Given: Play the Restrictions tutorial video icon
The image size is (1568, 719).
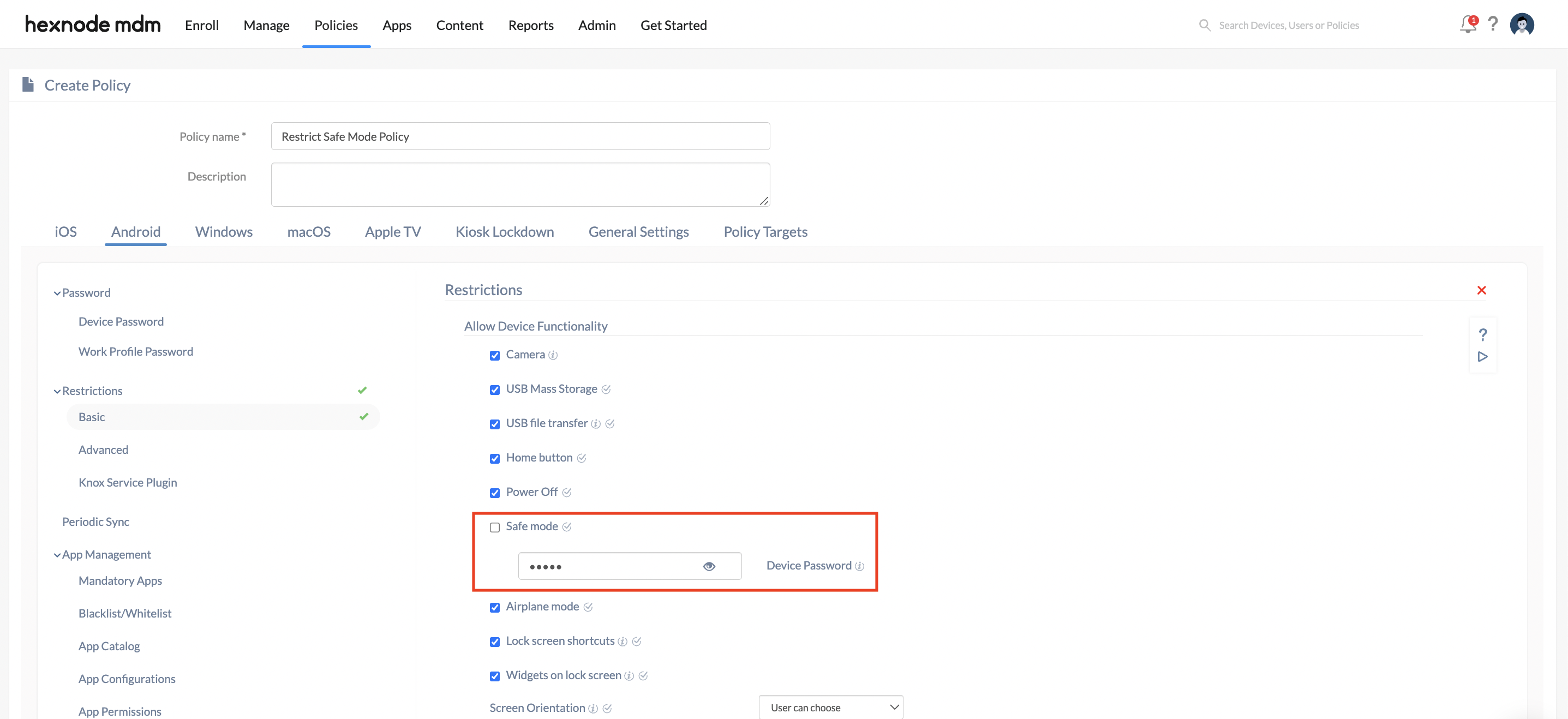Looking at the screenshot, I should point(1483,357).
